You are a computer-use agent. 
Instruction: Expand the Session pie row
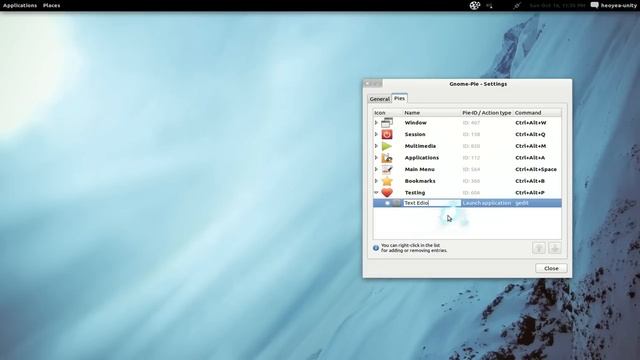pyautogui.click(x=376, y=134)
